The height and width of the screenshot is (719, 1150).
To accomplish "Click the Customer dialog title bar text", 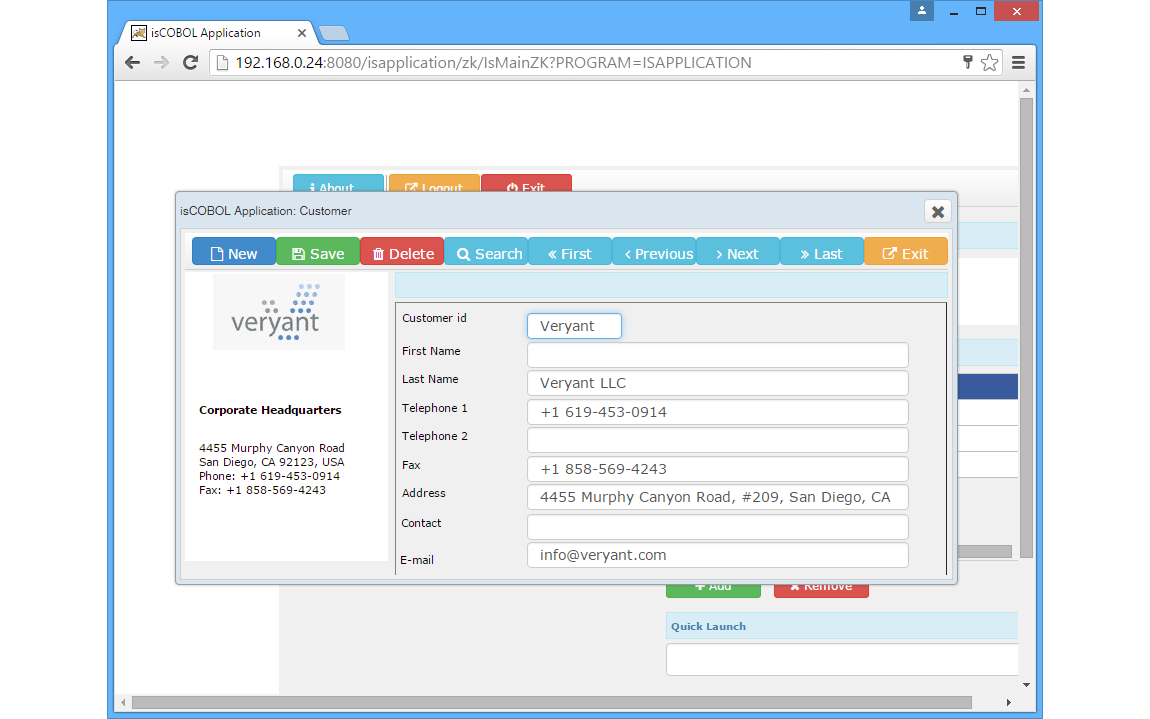I will point(265,211).
